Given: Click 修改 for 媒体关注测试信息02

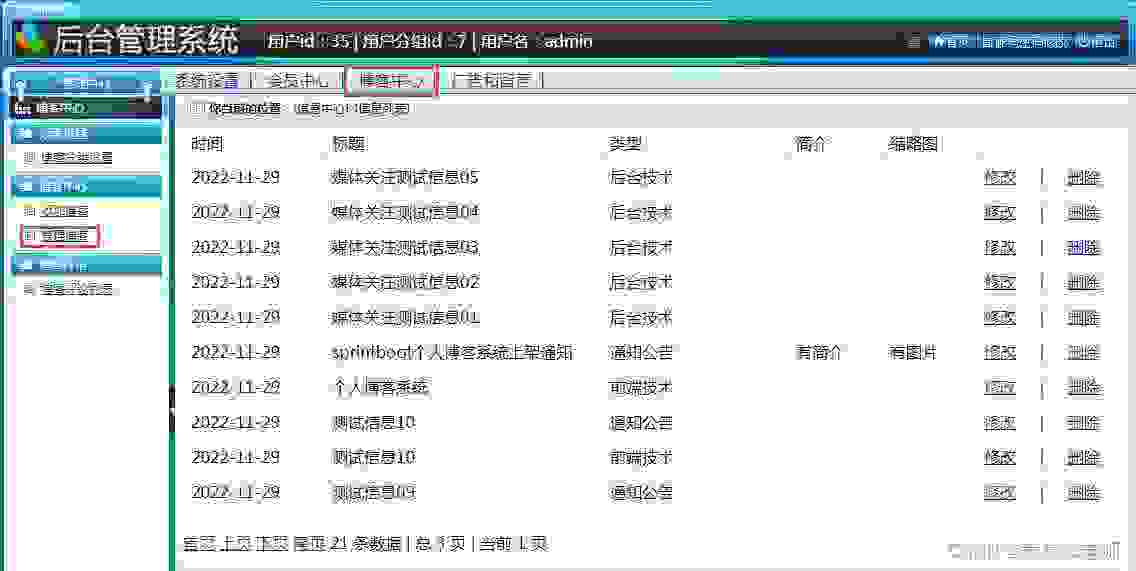Looking at the screenshot, I should [x=1000, y=282].
